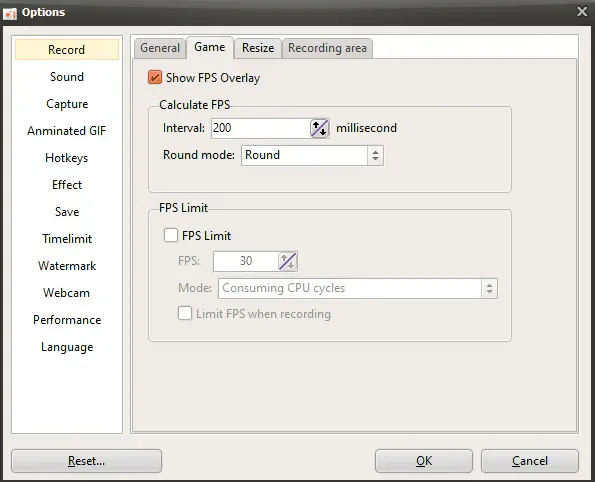Open the Mode Consuming CPU cycles dropdown
The height and width of the screenshot is (482, 595).
pos(357,288)
